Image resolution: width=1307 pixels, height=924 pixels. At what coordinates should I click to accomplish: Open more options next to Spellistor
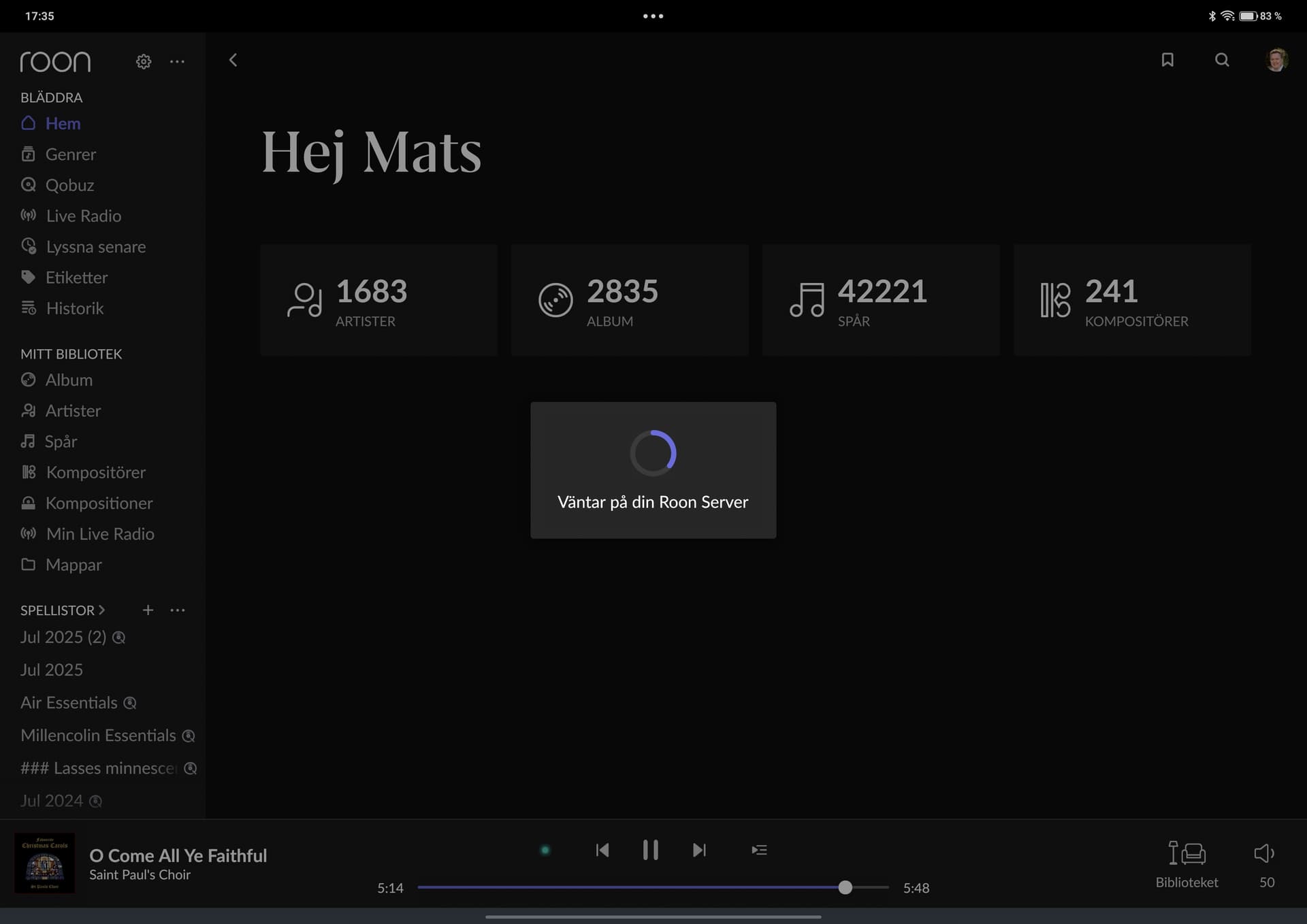pyautogui.click(x=178, y=610)
